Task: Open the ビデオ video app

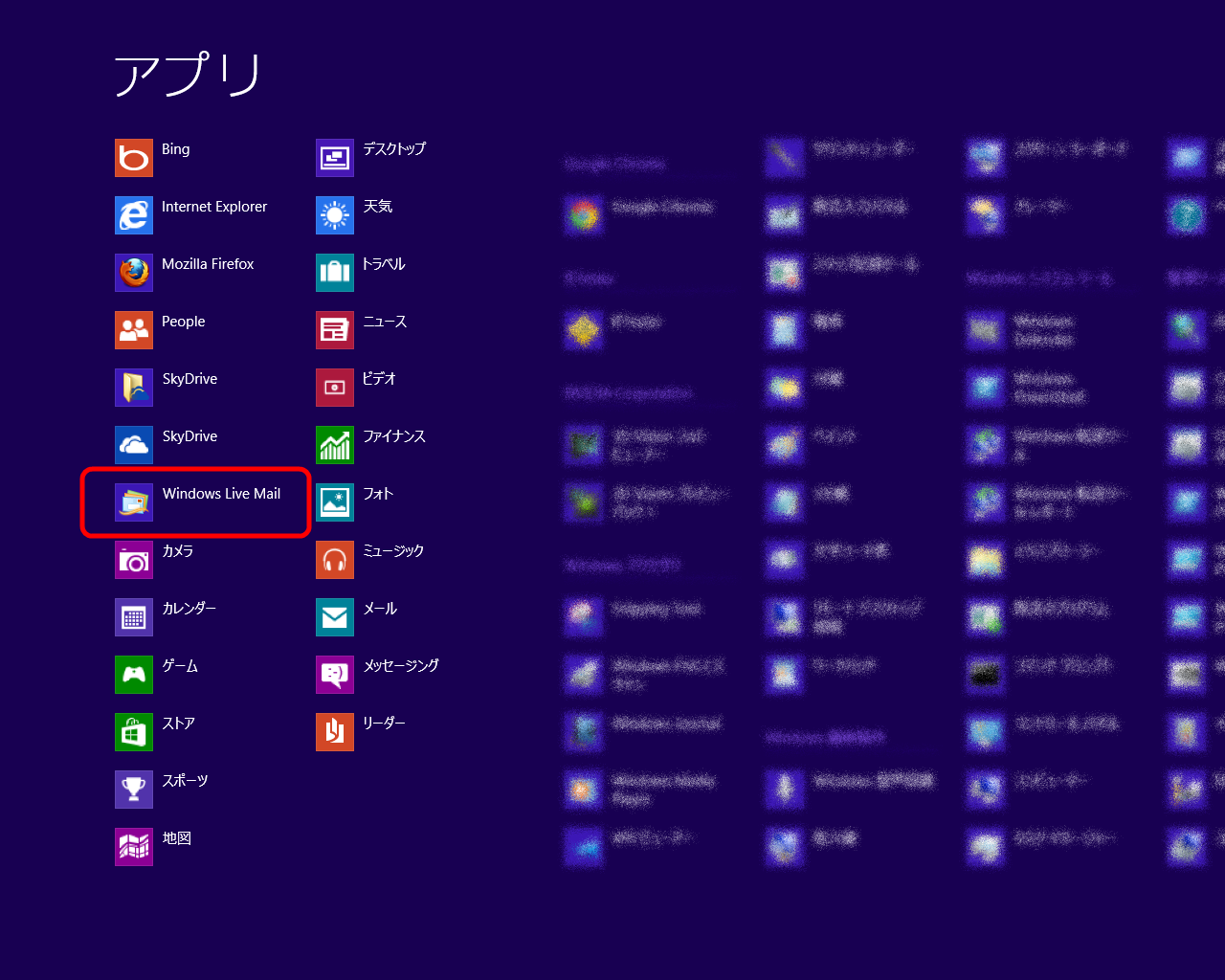Action: point(335,388)
